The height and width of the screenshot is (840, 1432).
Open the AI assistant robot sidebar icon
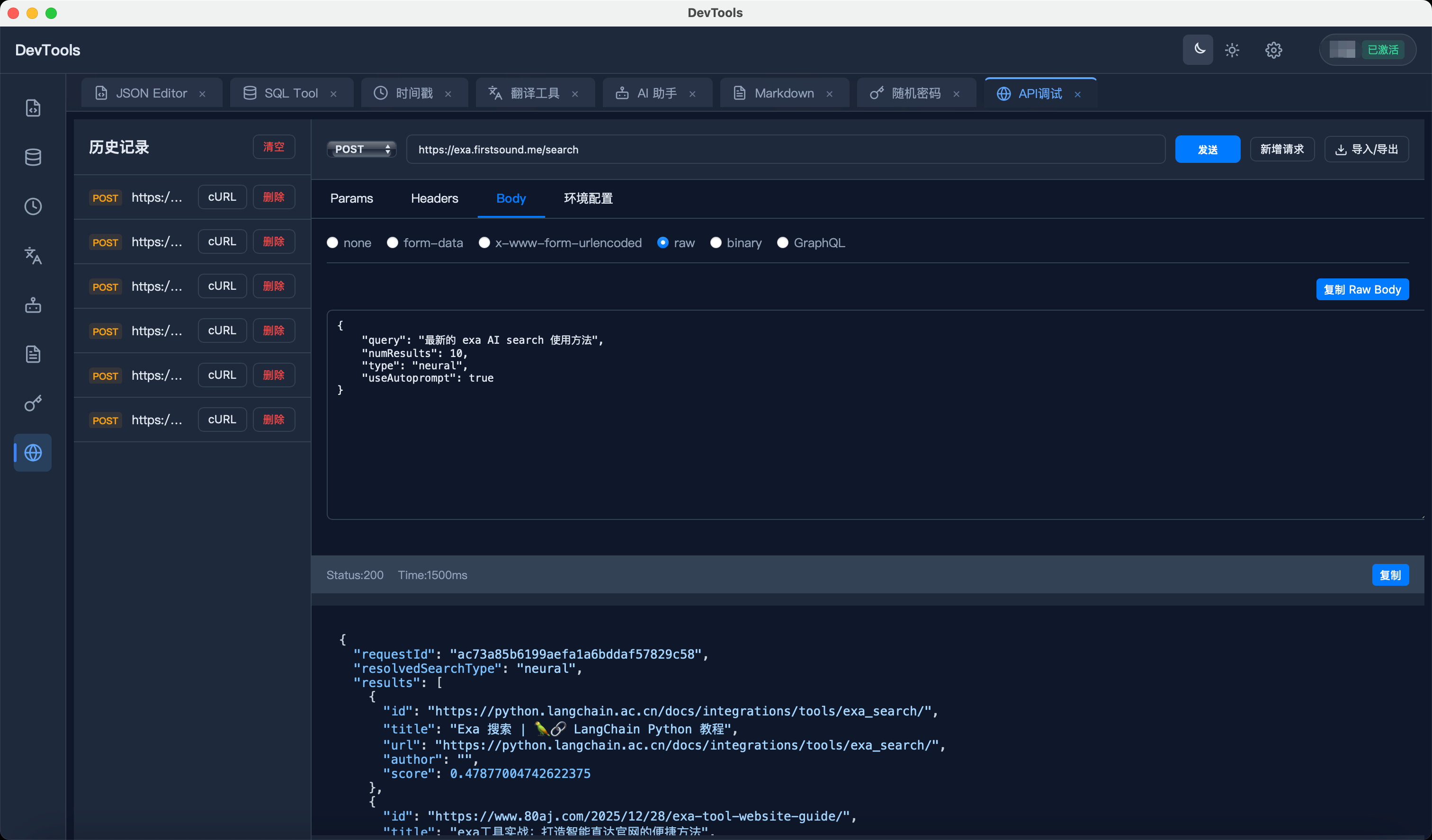point(33,305)
